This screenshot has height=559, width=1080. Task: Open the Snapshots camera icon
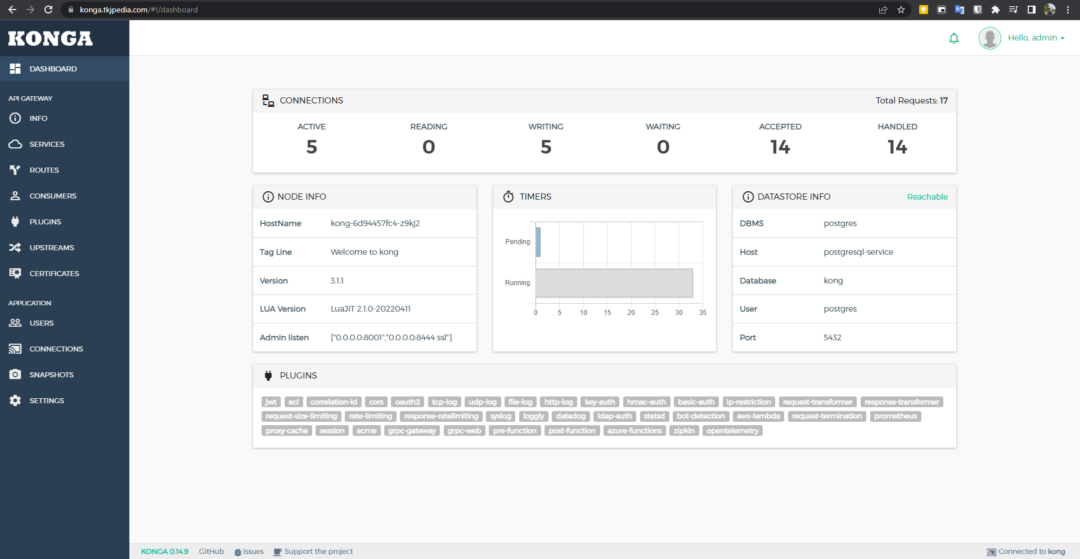(x=15, y=375)
